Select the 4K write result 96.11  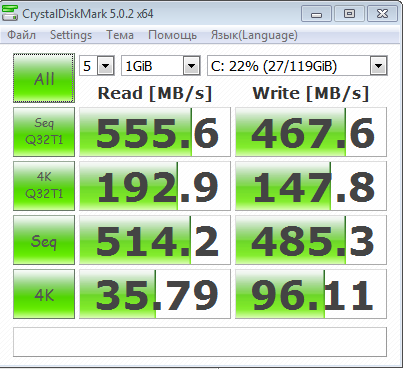click(311, 294)
